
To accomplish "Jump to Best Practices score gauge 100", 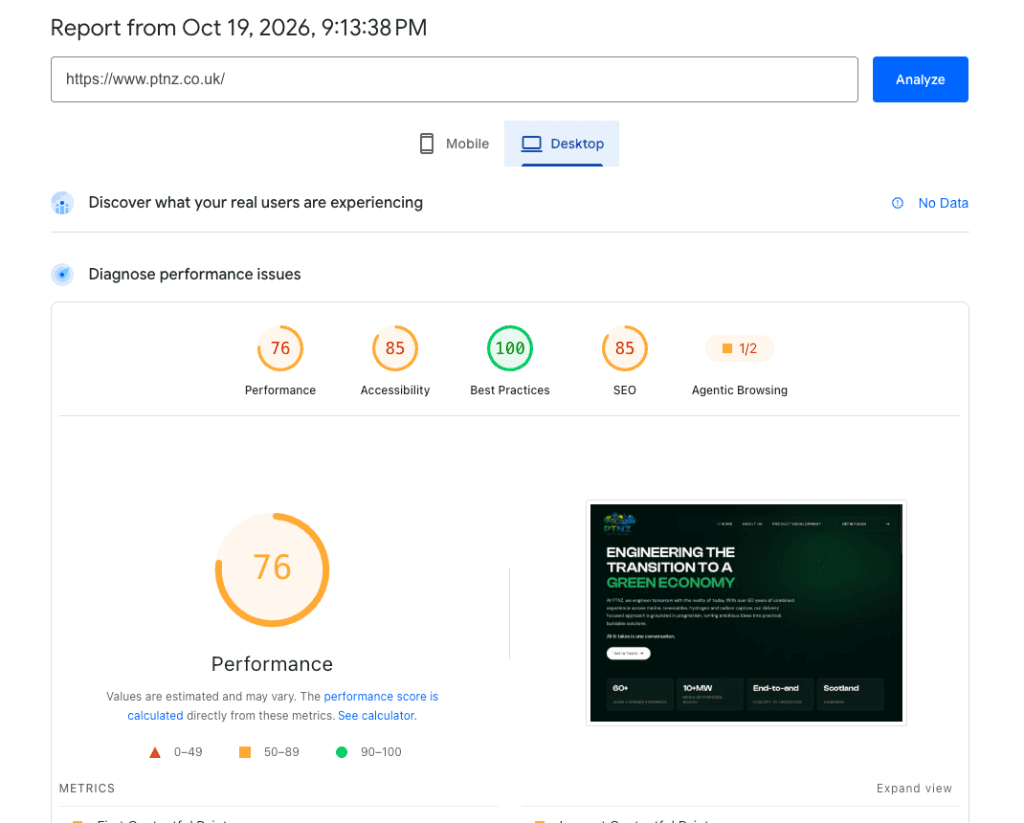I will point(509,348).
